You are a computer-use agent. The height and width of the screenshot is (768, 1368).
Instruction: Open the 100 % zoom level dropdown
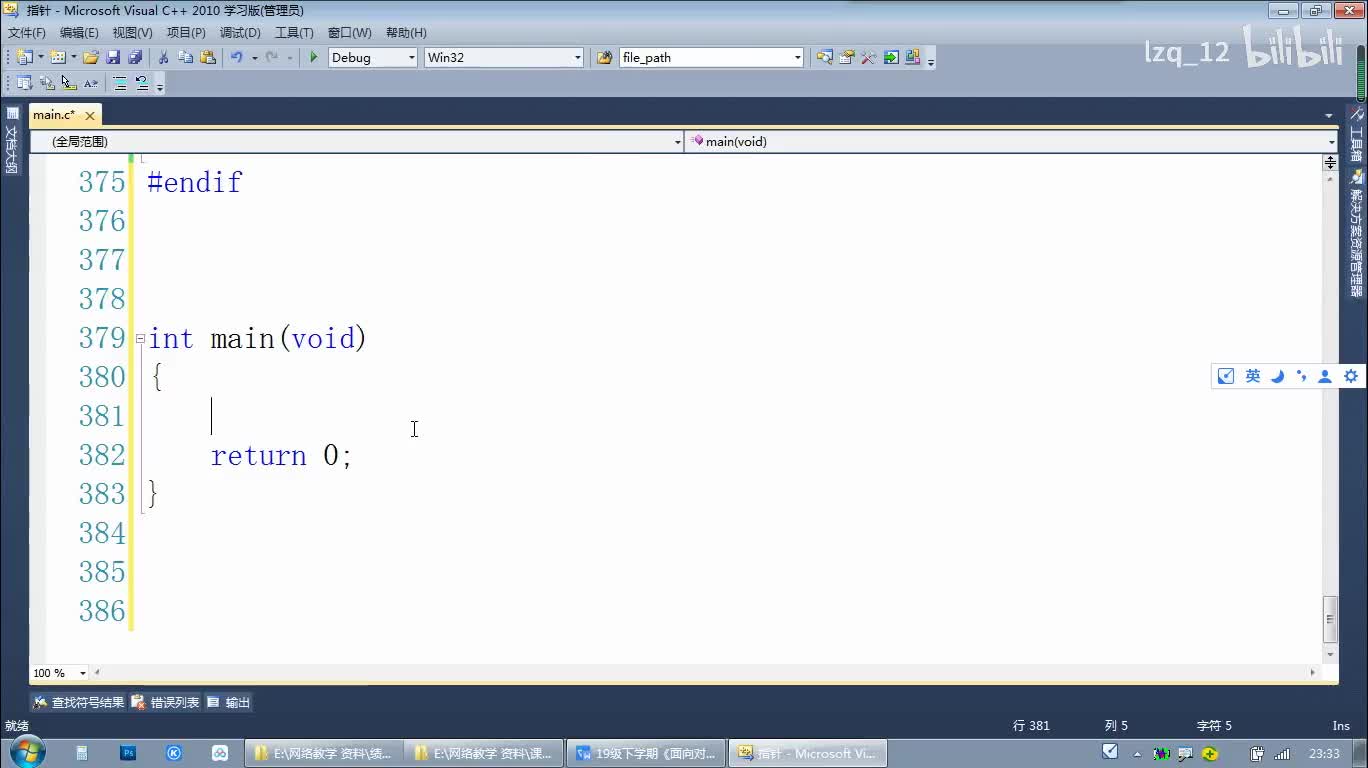83,674
